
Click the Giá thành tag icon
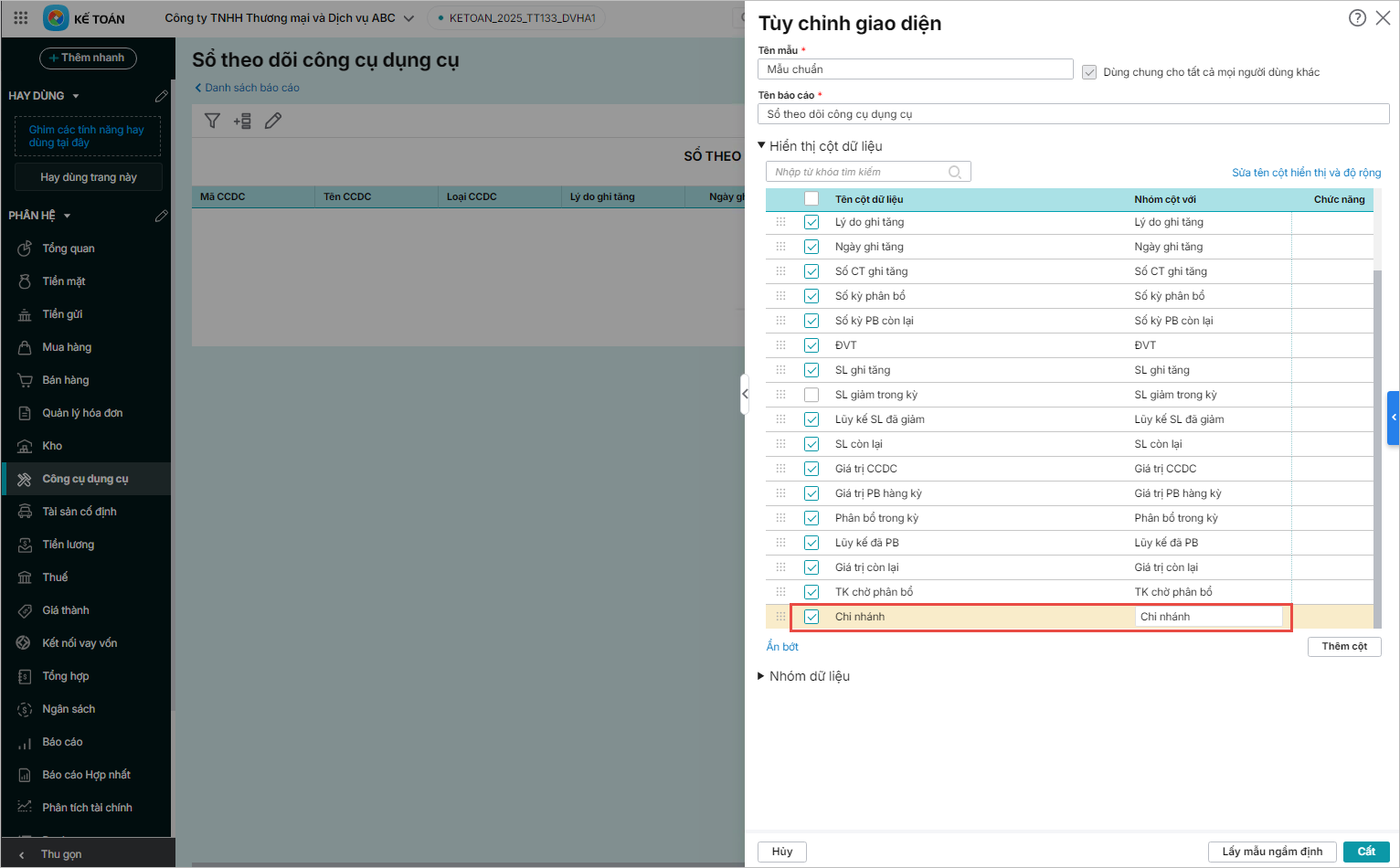(x=25, y=610)
